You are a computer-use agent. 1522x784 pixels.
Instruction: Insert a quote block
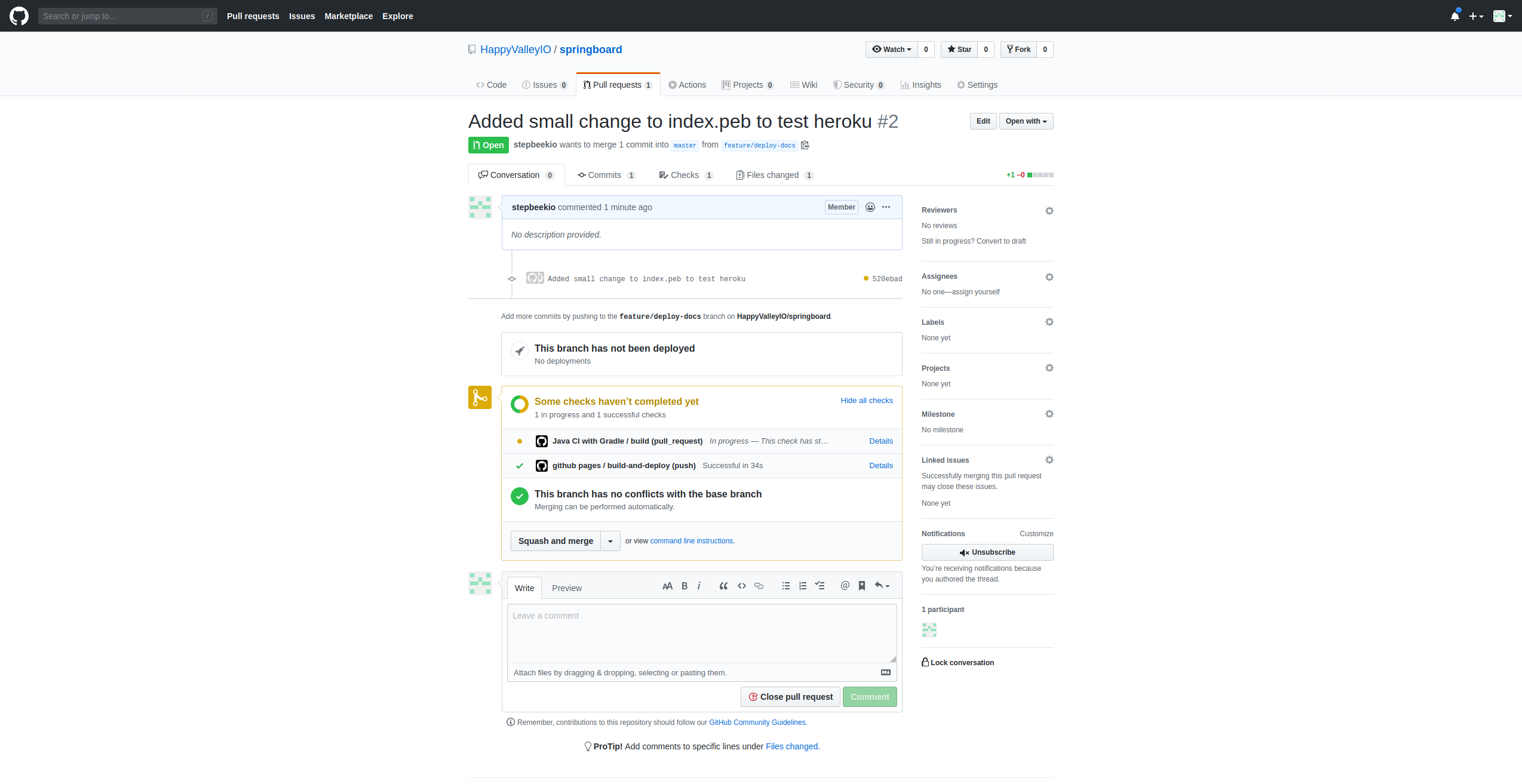click(x=723, y=586)
